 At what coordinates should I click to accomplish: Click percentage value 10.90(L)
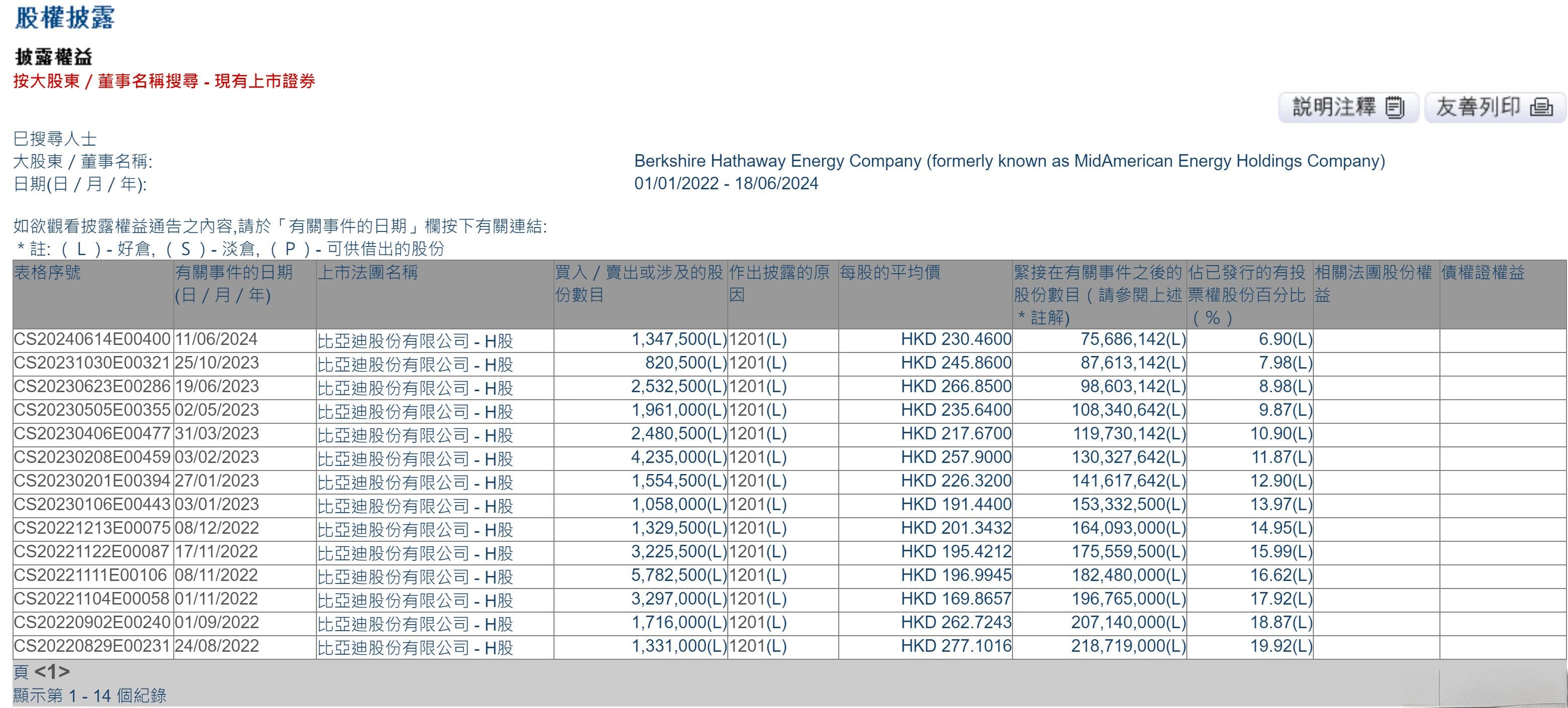pyautogui.click(x=1281, y=434)
